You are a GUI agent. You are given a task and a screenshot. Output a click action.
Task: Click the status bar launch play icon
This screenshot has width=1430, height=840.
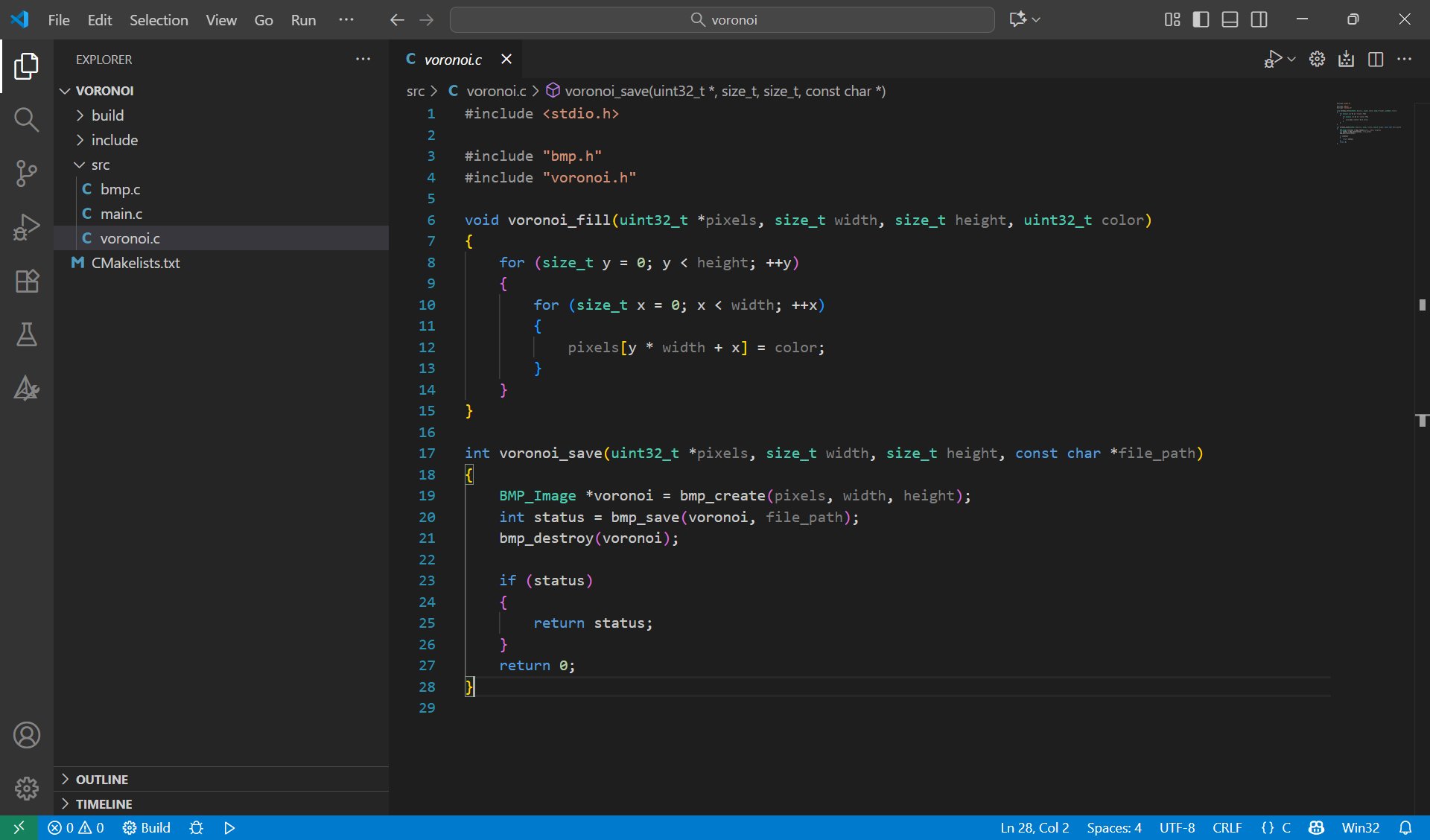pos(229,828)
